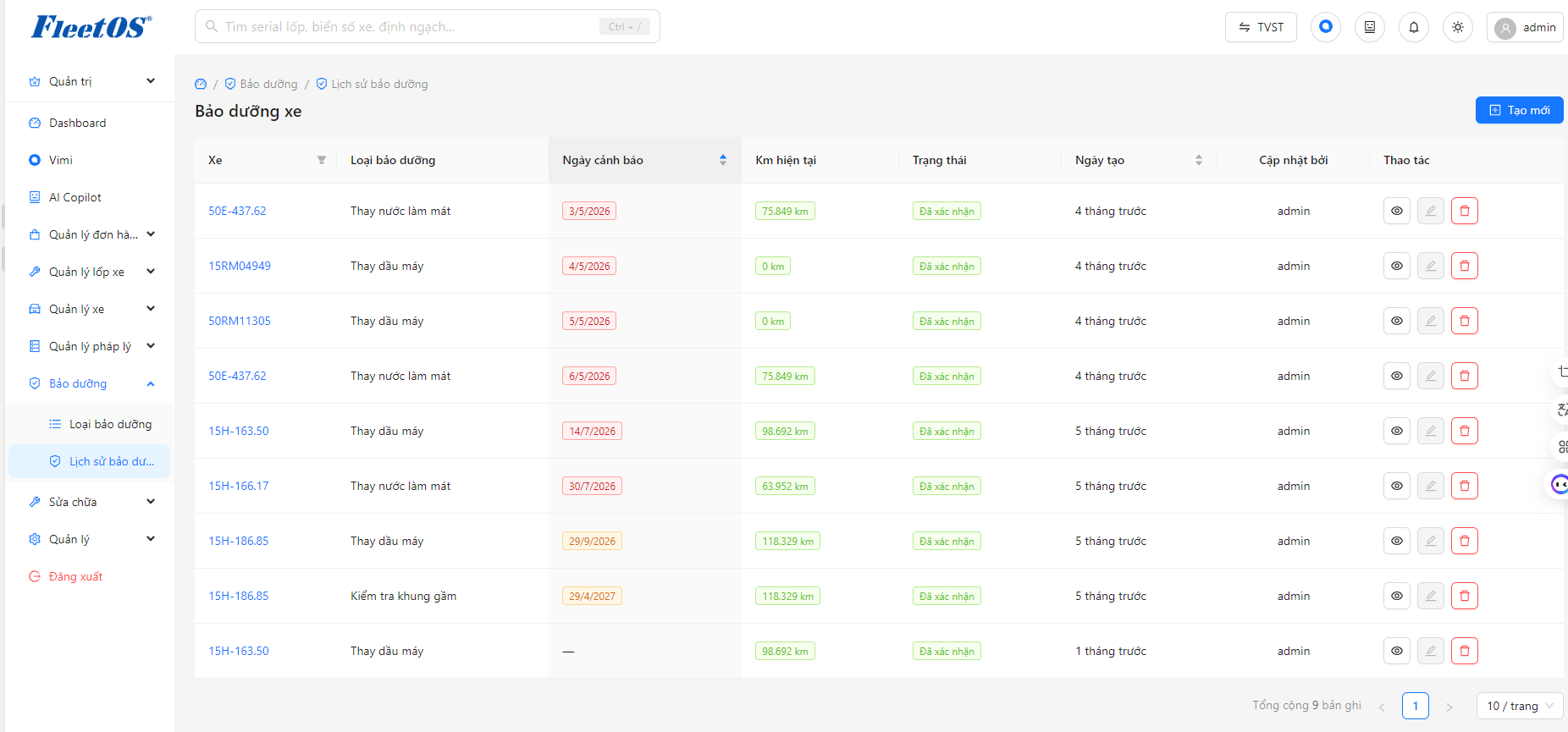Expand Quản lý pháp lý menu
1568x732 pixels.
coord(91,346)
